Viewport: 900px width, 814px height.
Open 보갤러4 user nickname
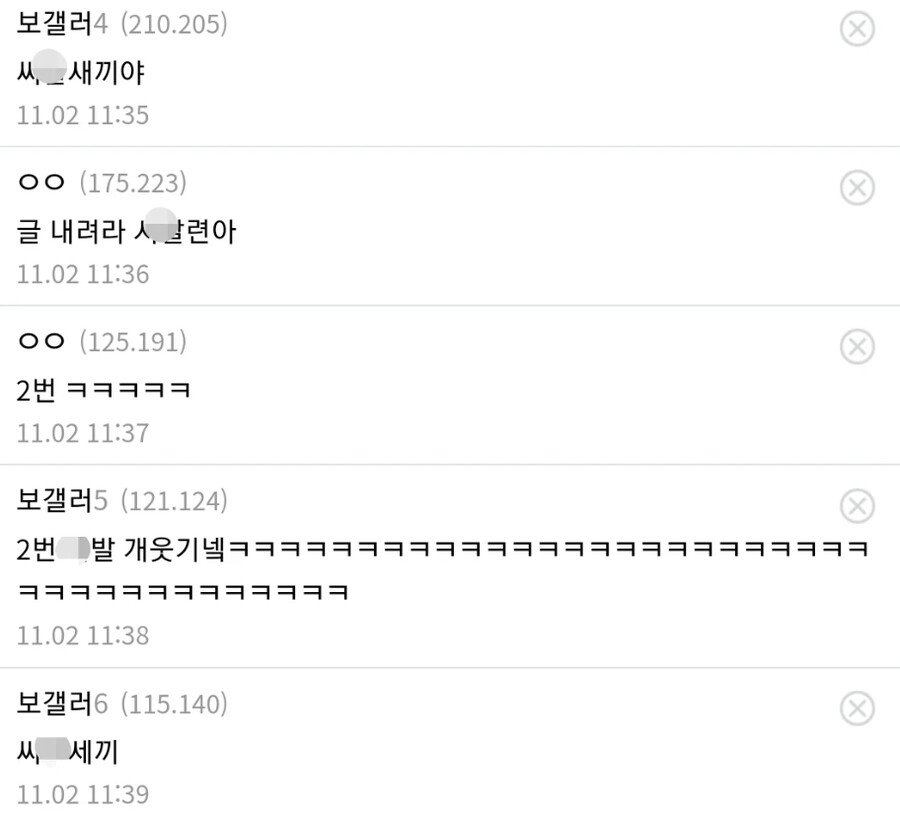click(62, 24)
